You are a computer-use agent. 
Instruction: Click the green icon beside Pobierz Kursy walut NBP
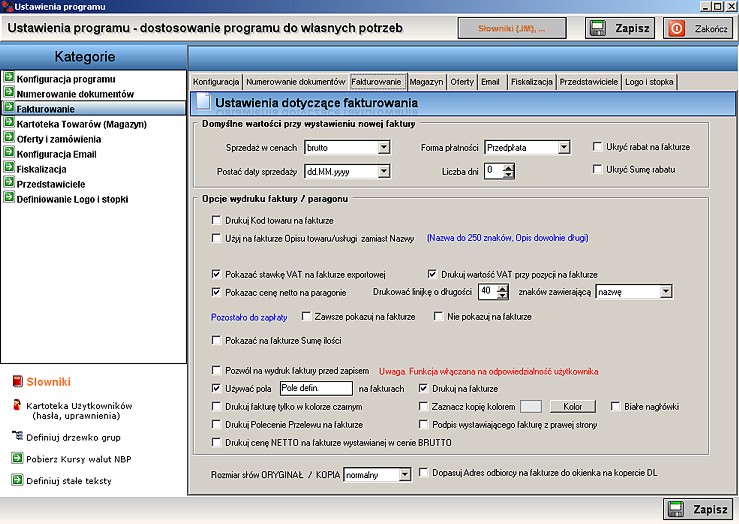pos(17,458)
